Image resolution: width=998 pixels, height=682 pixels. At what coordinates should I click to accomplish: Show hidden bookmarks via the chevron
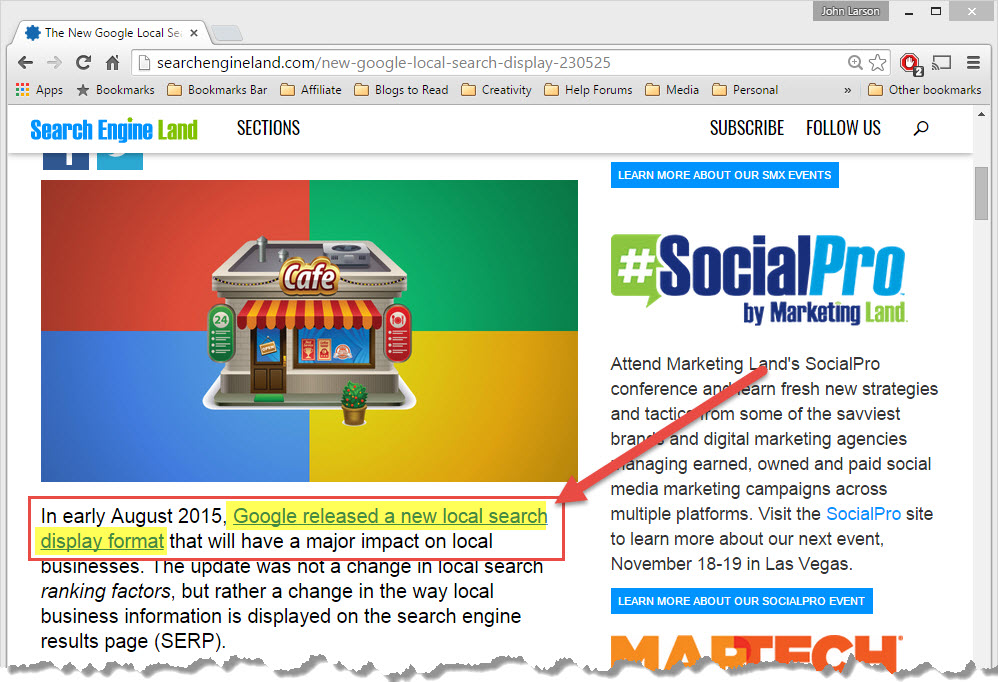pos(848,90)
